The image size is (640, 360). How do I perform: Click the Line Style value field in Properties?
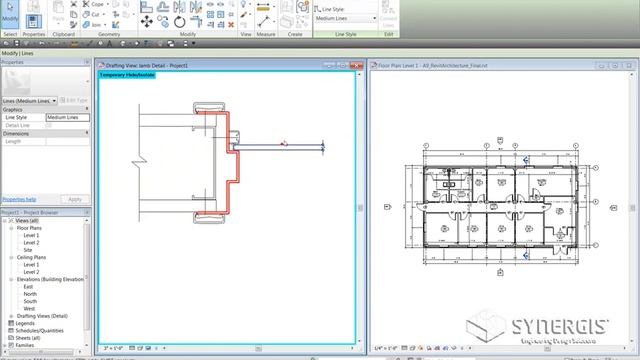(67, 118)
